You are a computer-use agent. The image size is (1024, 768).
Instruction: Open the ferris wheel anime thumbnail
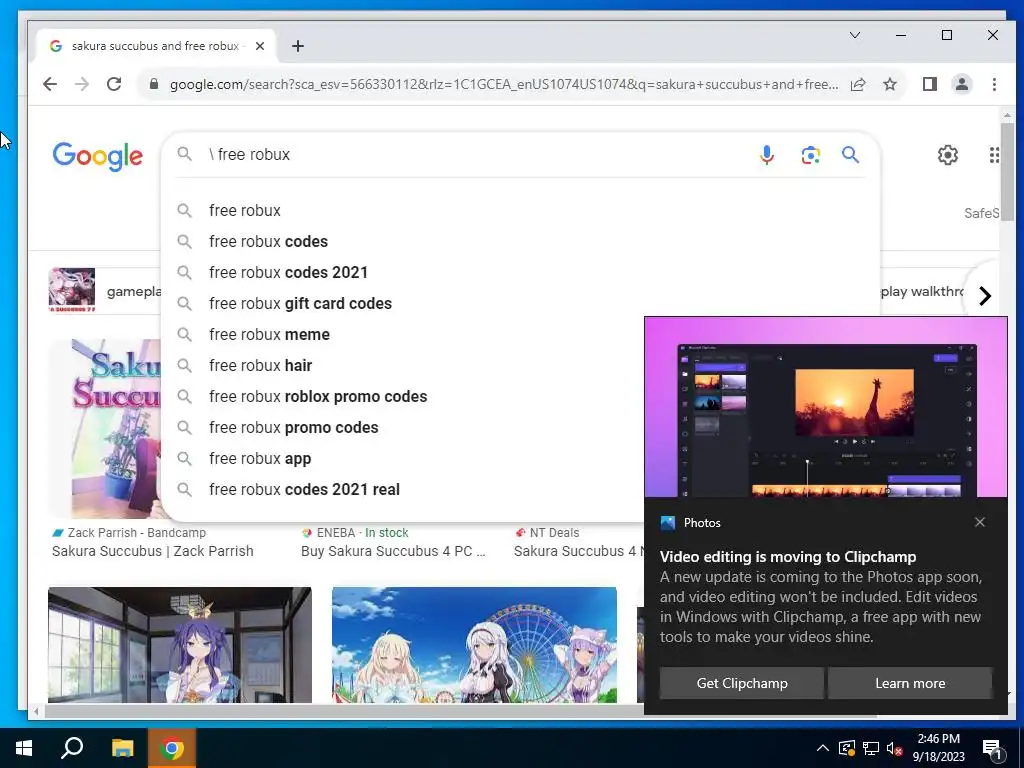click(474, 645)
